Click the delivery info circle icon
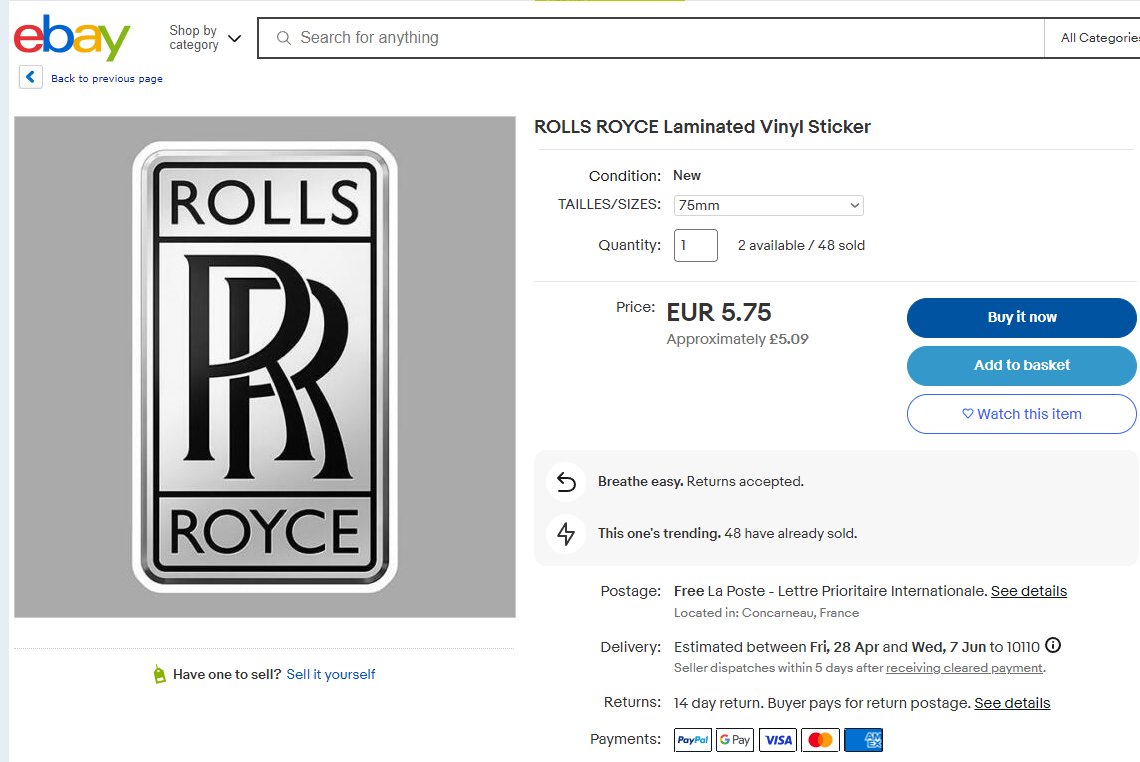Screen dimensions: 1140x762 coord(1053,646)
